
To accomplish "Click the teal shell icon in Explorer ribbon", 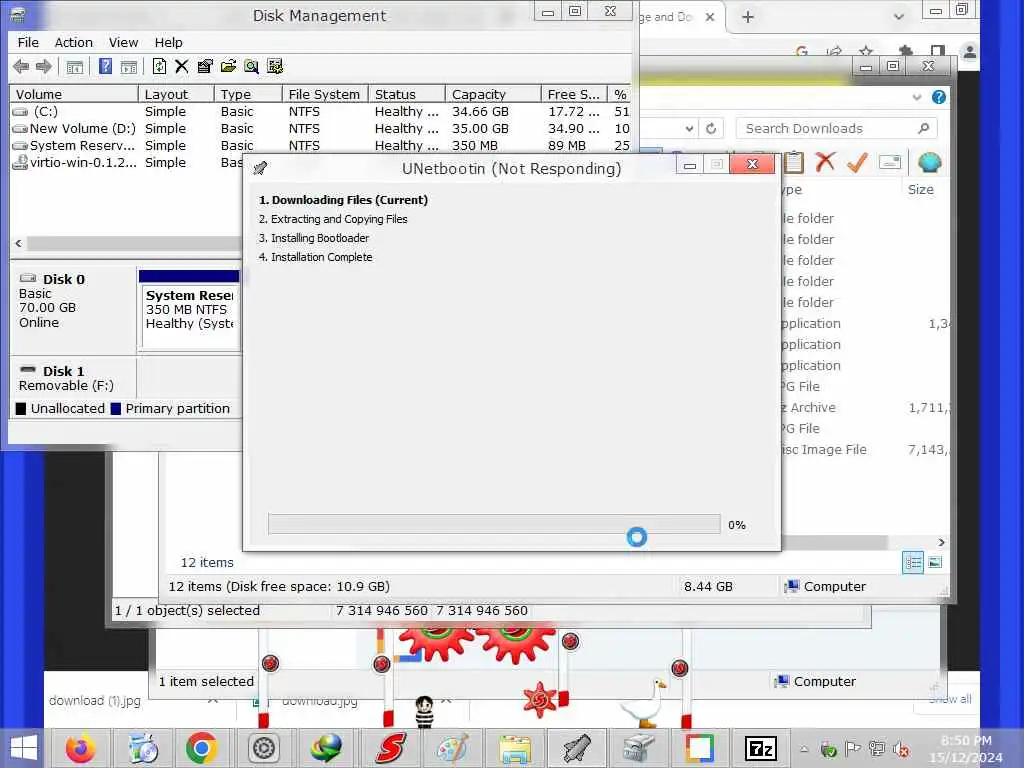I will 929,162.
